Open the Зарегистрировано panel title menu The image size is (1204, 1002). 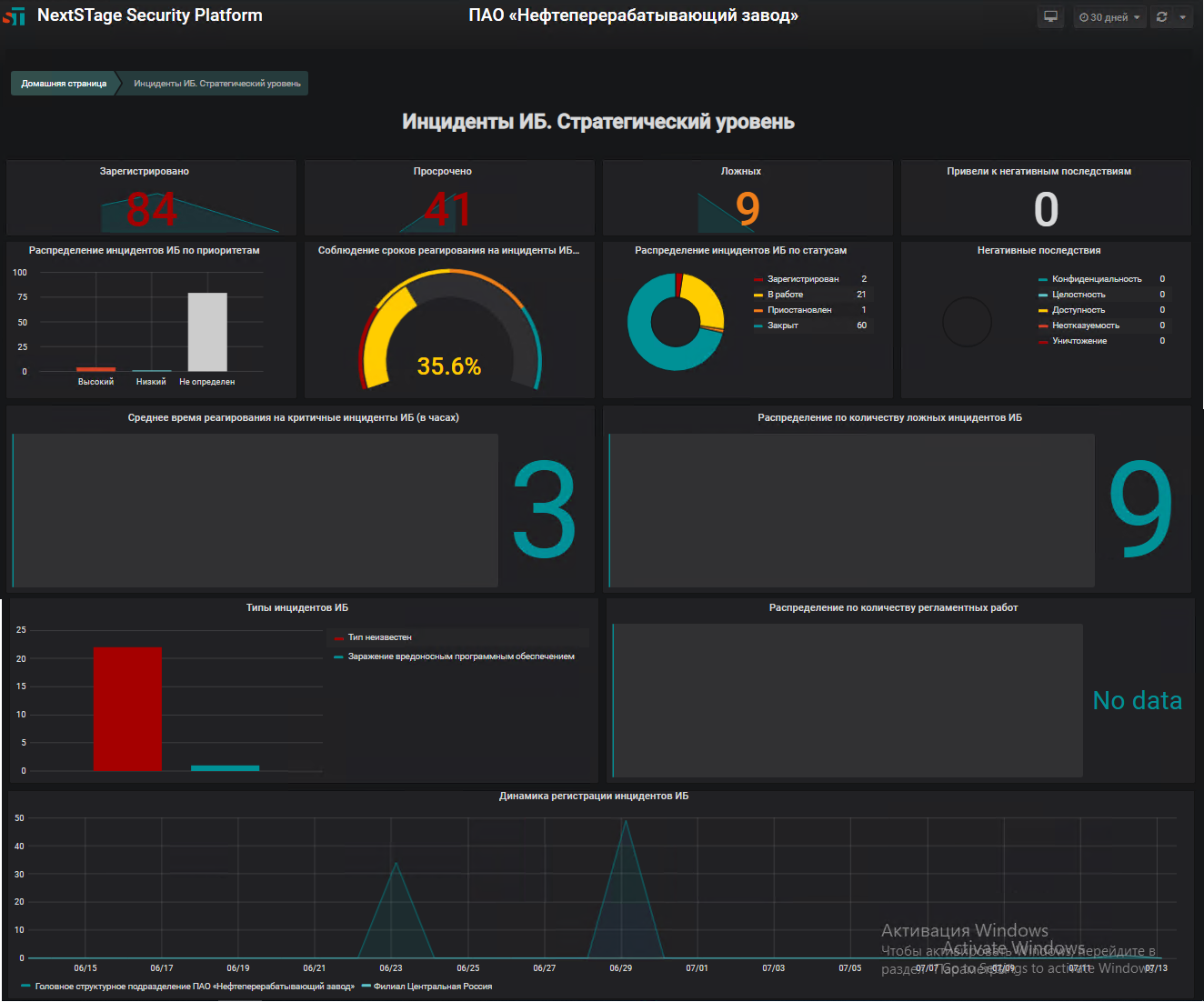[x=145, y=171]
